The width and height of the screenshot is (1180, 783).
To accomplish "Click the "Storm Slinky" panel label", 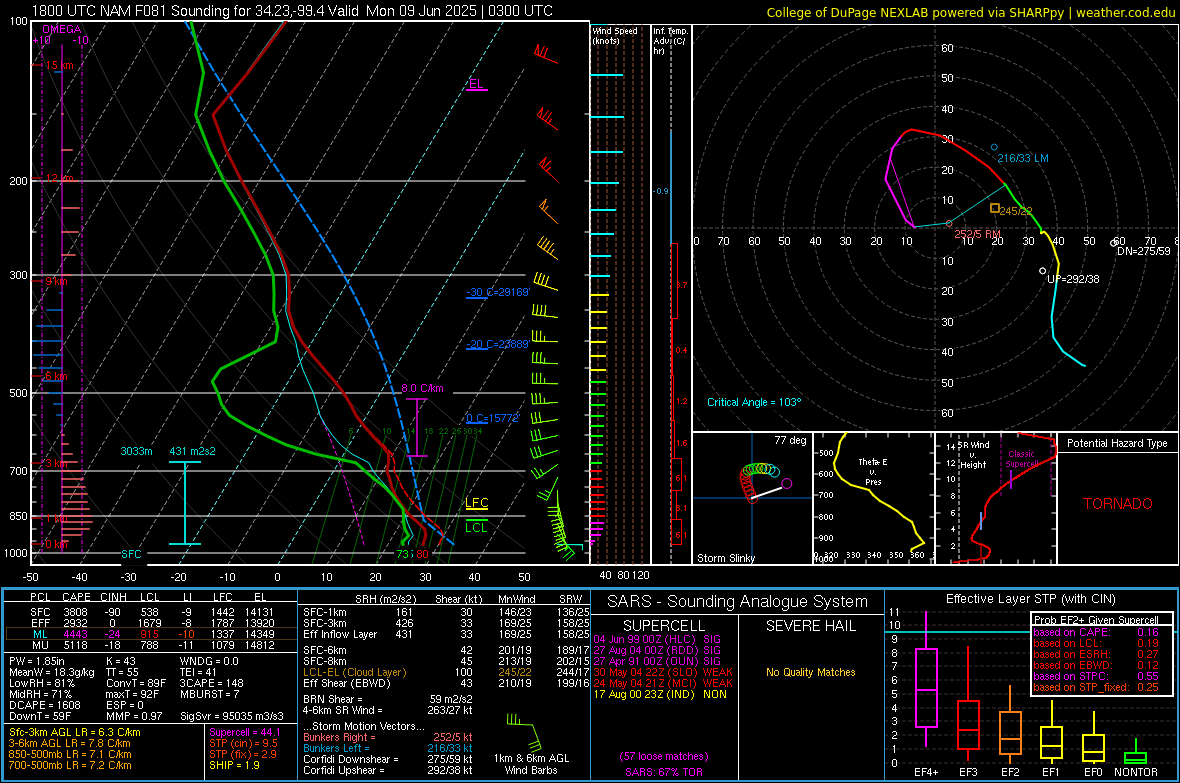I will tap(725, 558).
